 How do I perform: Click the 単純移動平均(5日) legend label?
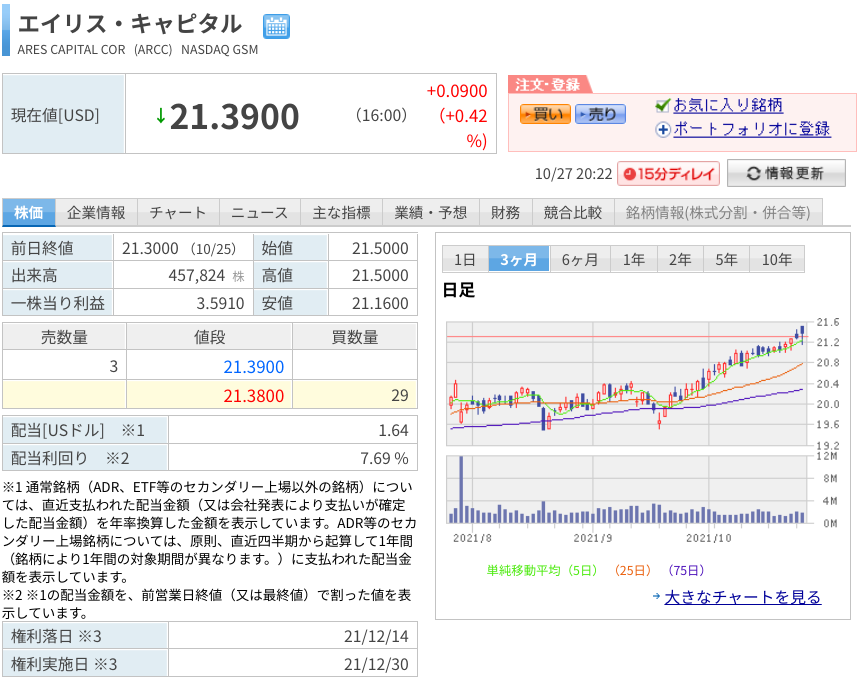pos(542,570)
